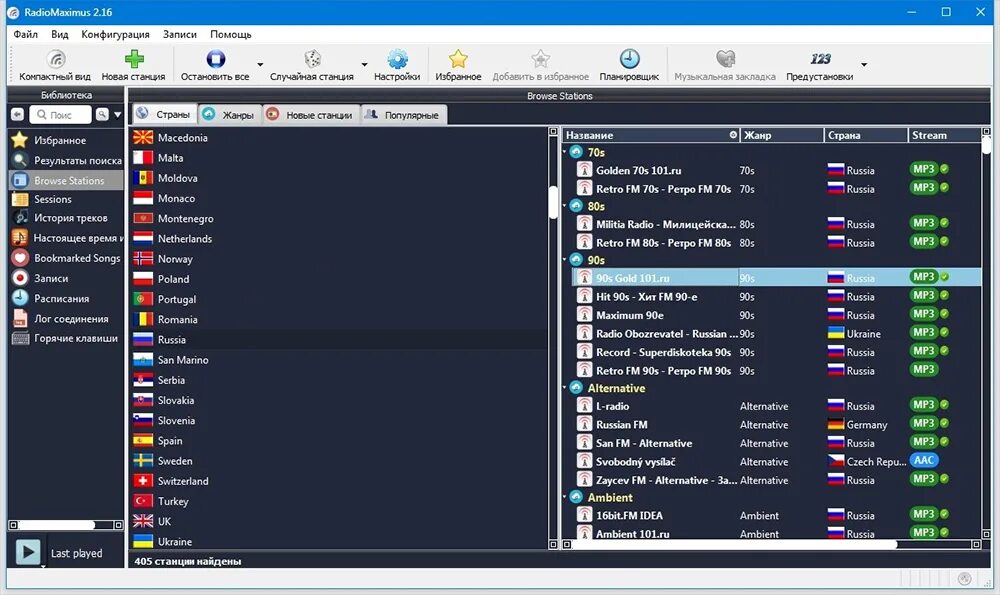This screenshot has height=595, width=1000.
Task: Open the Вид menu
Action: pos(59,34)
